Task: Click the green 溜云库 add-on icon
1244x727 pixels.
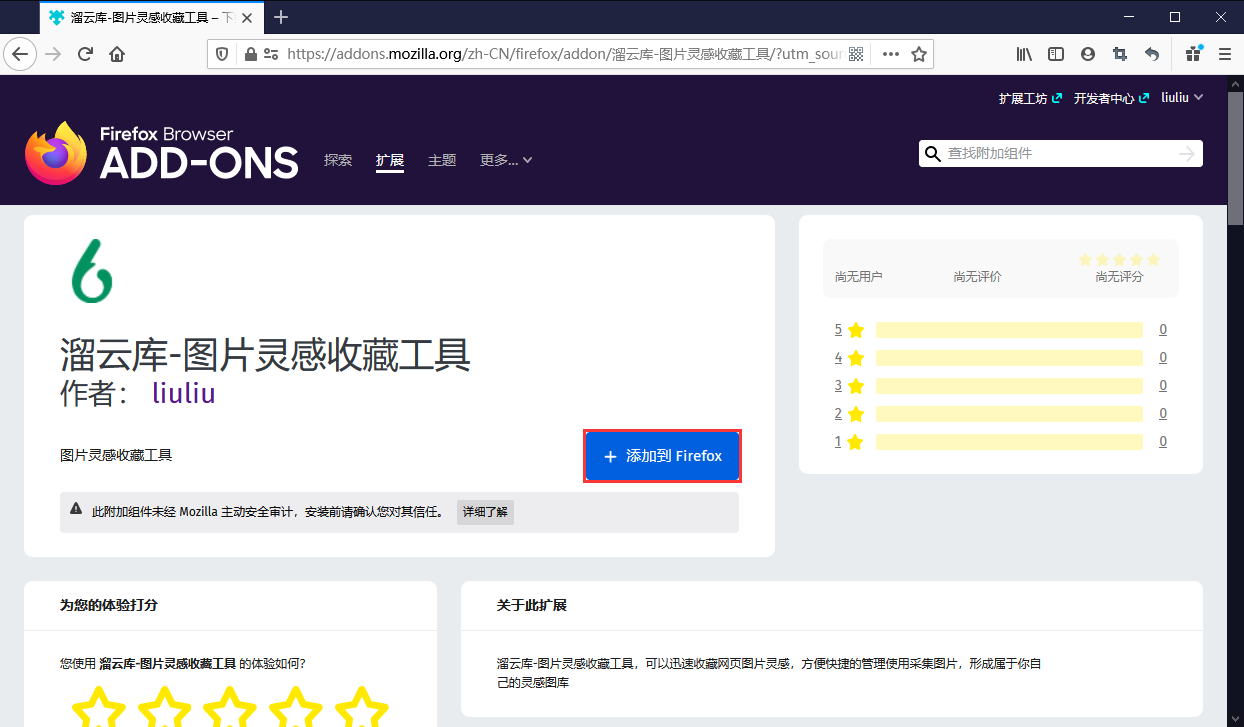Action: point(92,271)
